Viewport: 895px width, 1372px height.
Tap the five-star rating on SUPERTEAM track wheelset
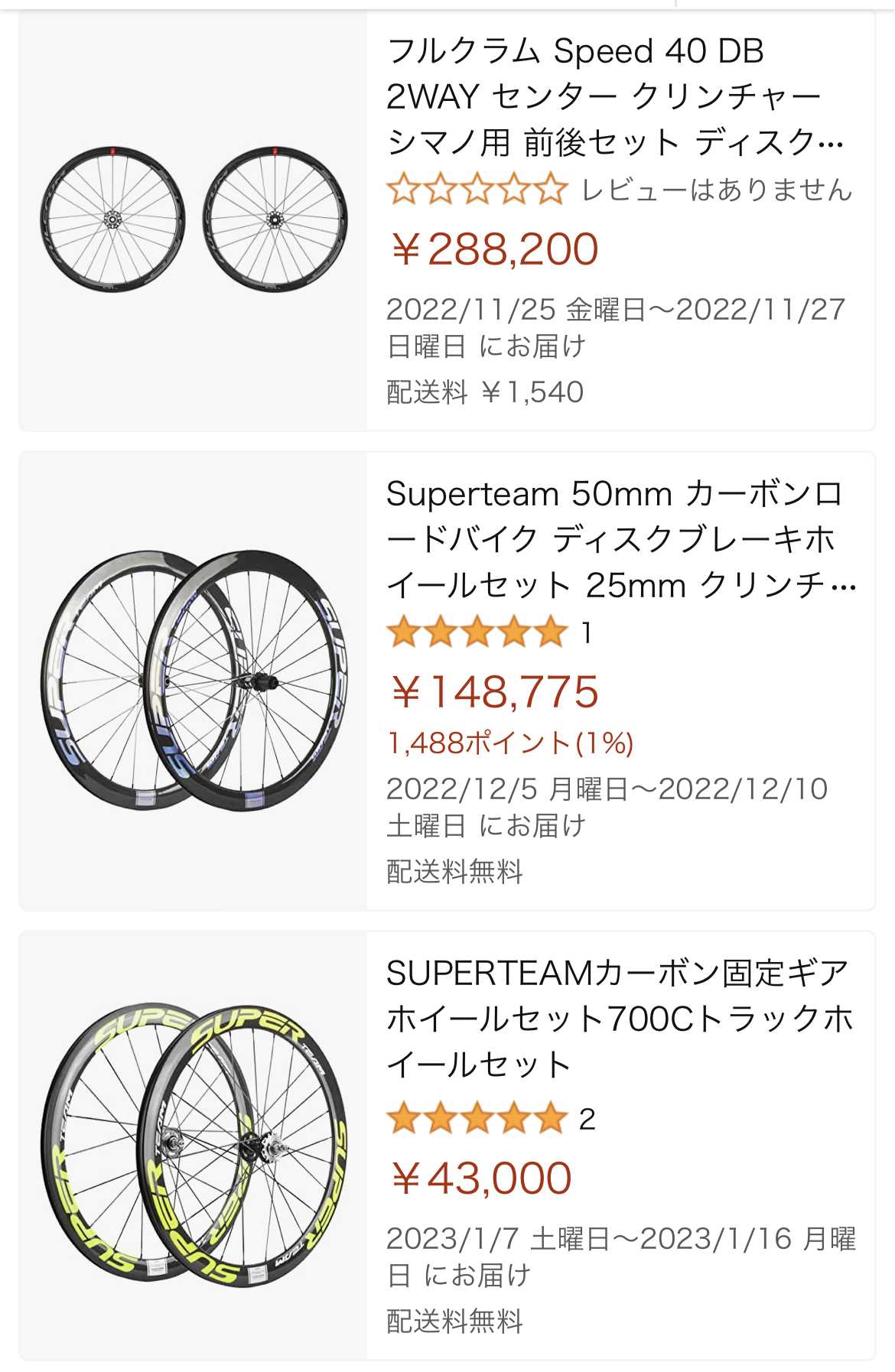point(477,1119)
